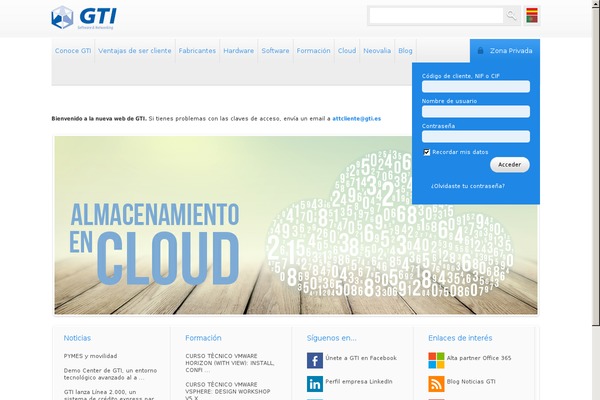The height and width of the screenshot is (400, 600).
Task: Click the attcliente@gti.es email link
Action: click(x=356, y=119)
